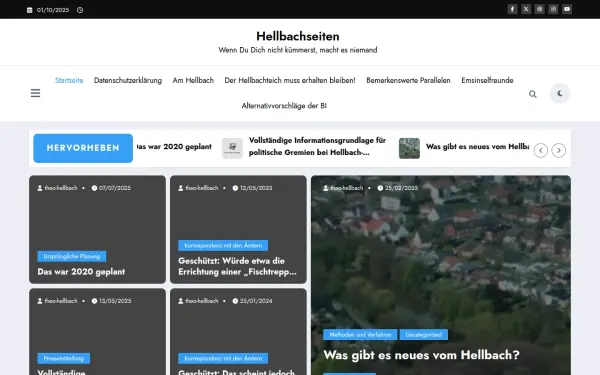Open the Dribbble social icon
Image resolution: width=600 pixels, height=375 pixels.
(540, 9)
